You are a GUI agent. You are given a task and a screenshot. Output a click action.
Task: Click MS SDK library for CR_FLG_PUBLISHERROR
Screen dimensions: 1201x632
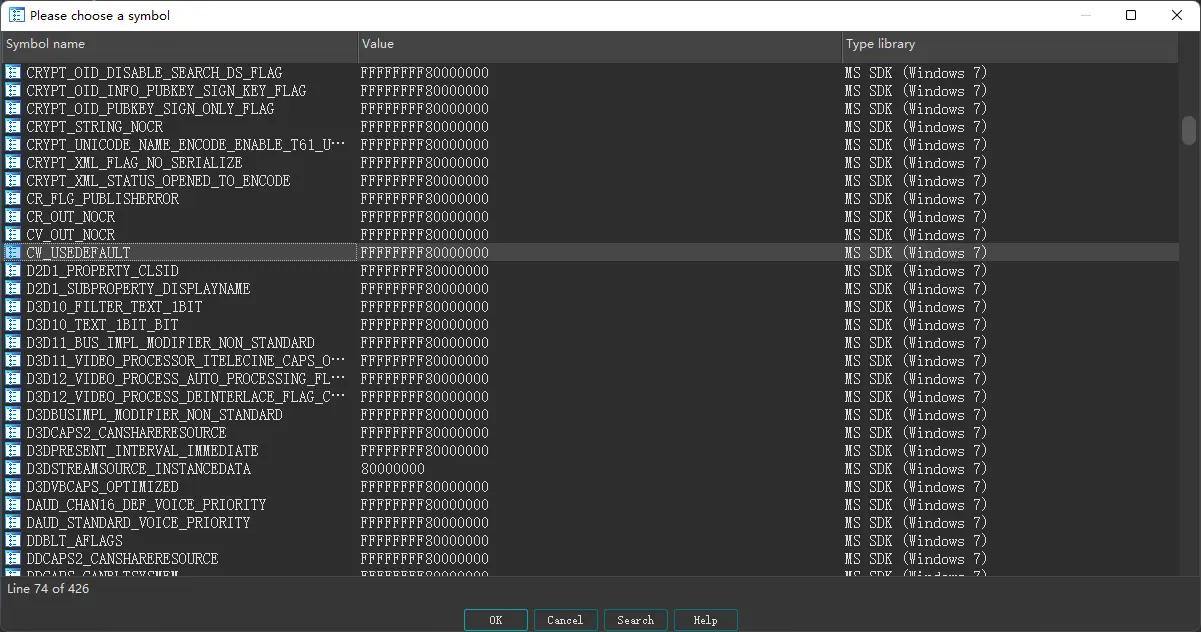(x=916, y=199)
